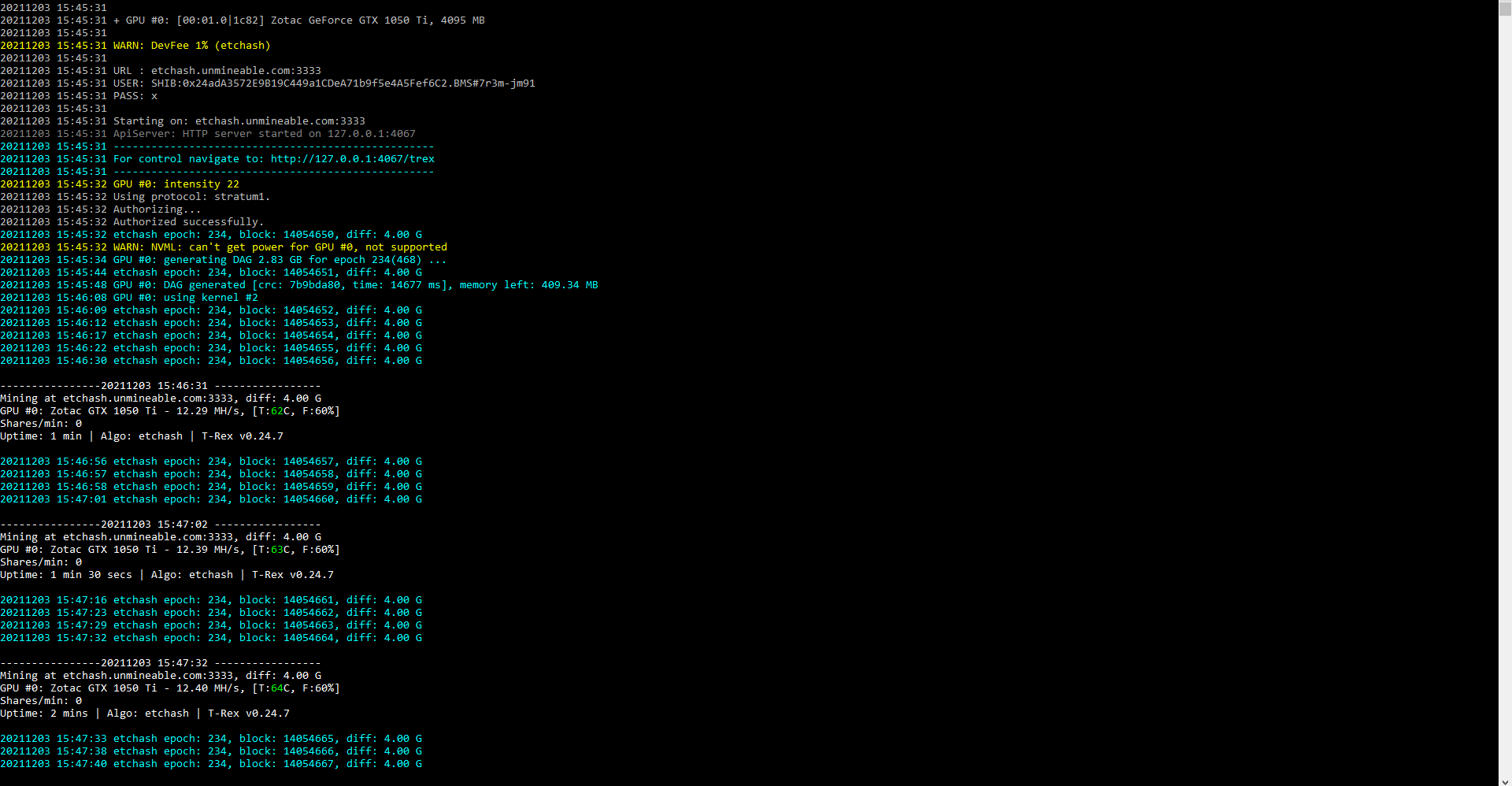1512x786 pixels.
Task: Click the 'ApiServer: HTTP server started' line
Action: tap(208, 134)
